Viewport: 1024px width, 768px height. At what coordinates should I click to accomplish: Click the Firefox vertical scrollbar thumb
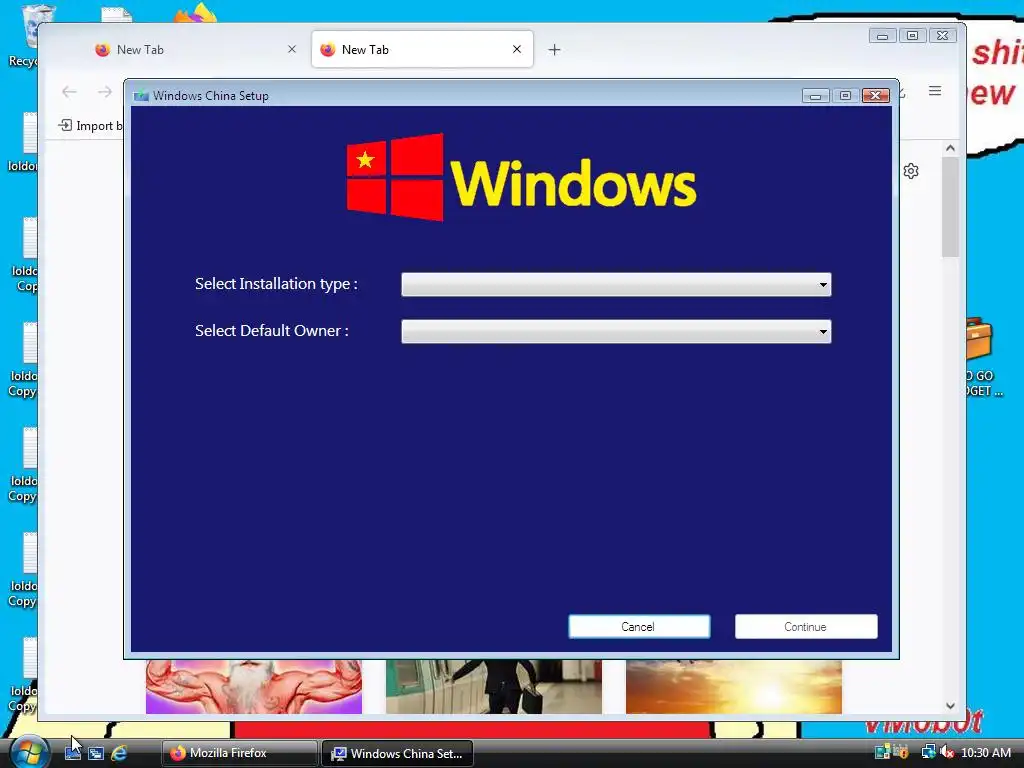coord(950,207)
